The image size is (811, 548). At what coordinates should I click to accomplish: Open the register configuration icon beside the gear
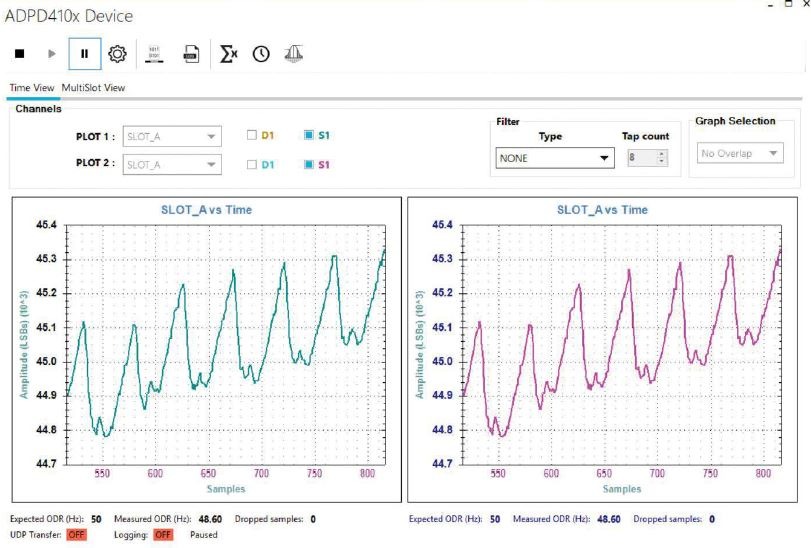154,54
